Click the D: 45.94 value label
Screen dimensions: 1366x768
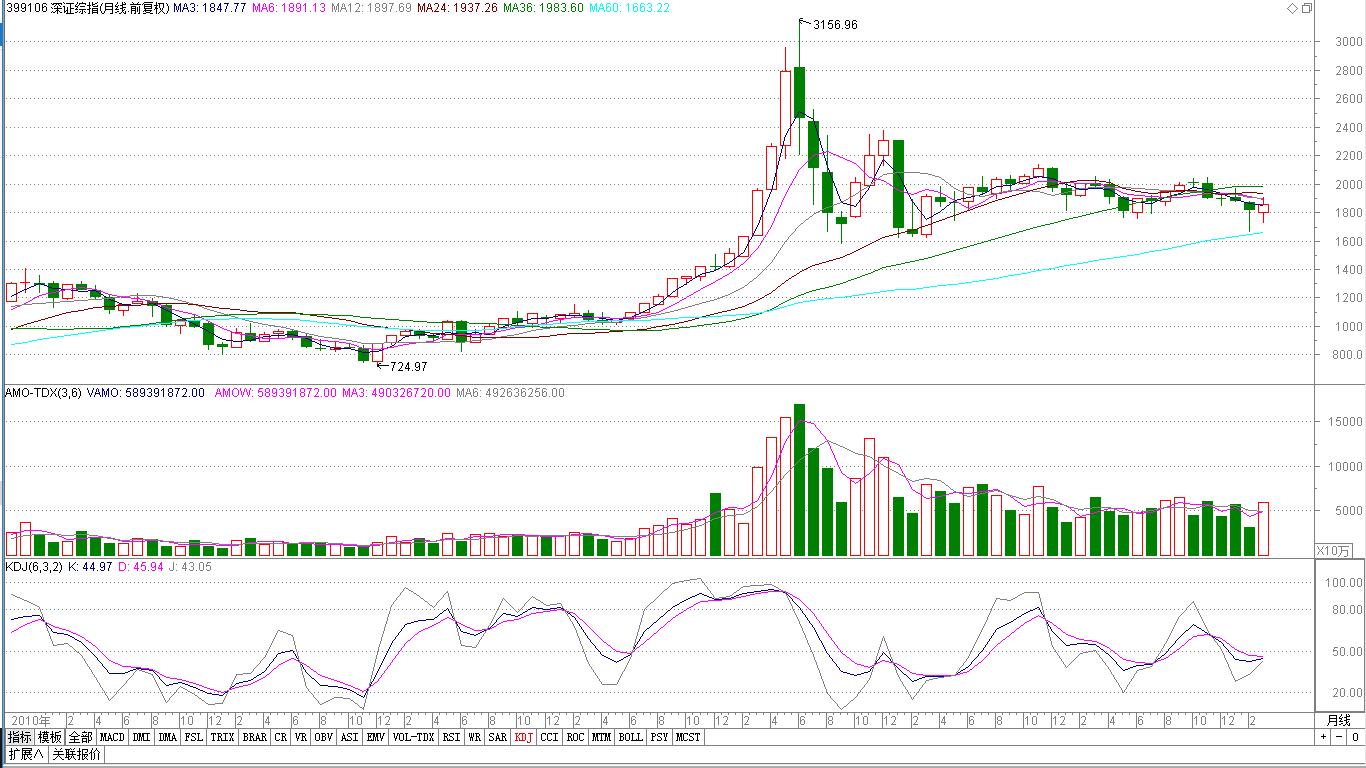(x=141, y=567)
